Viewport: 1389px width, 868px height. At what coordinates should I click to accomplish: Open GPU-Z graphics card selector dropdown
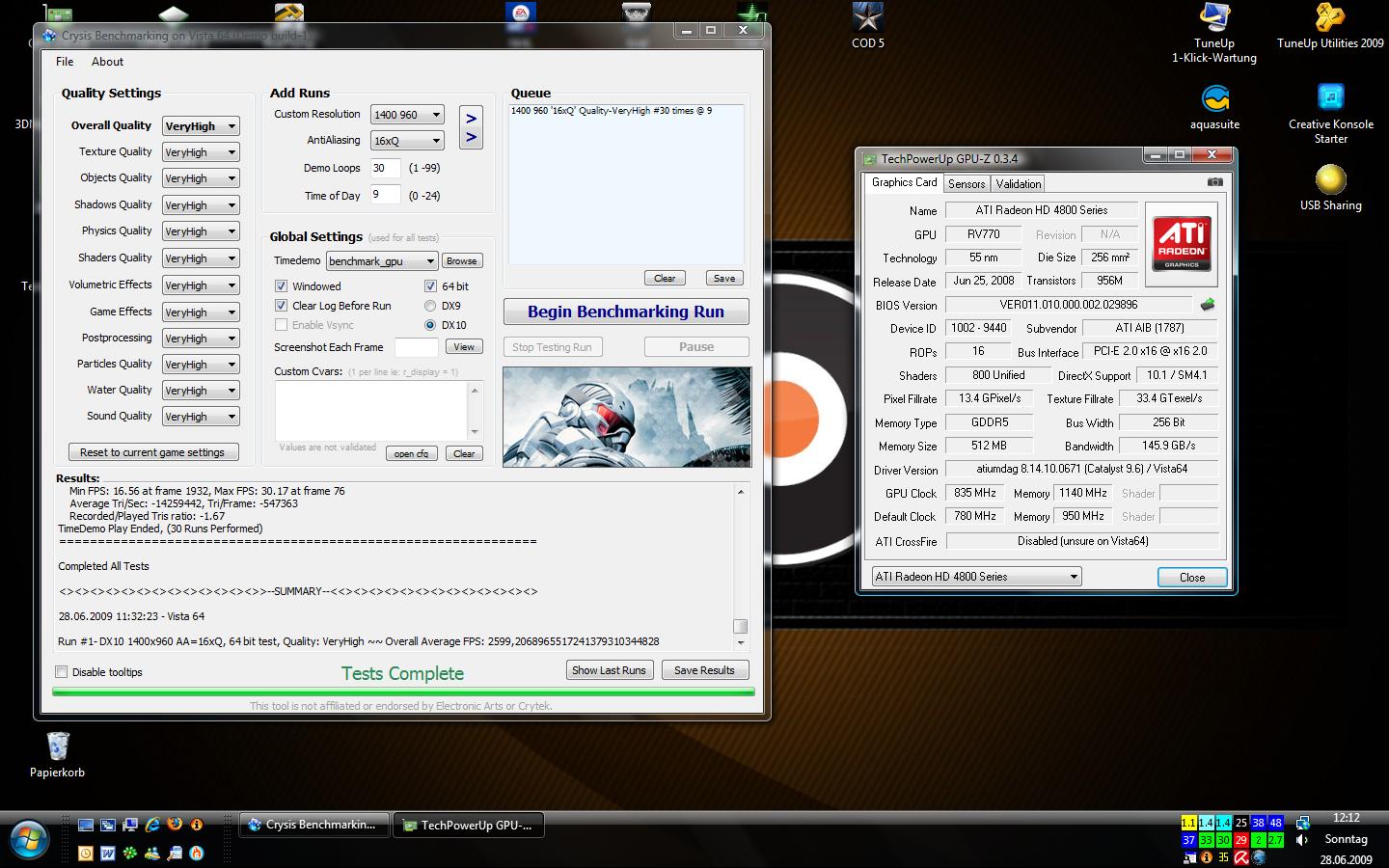pos(976,577)
